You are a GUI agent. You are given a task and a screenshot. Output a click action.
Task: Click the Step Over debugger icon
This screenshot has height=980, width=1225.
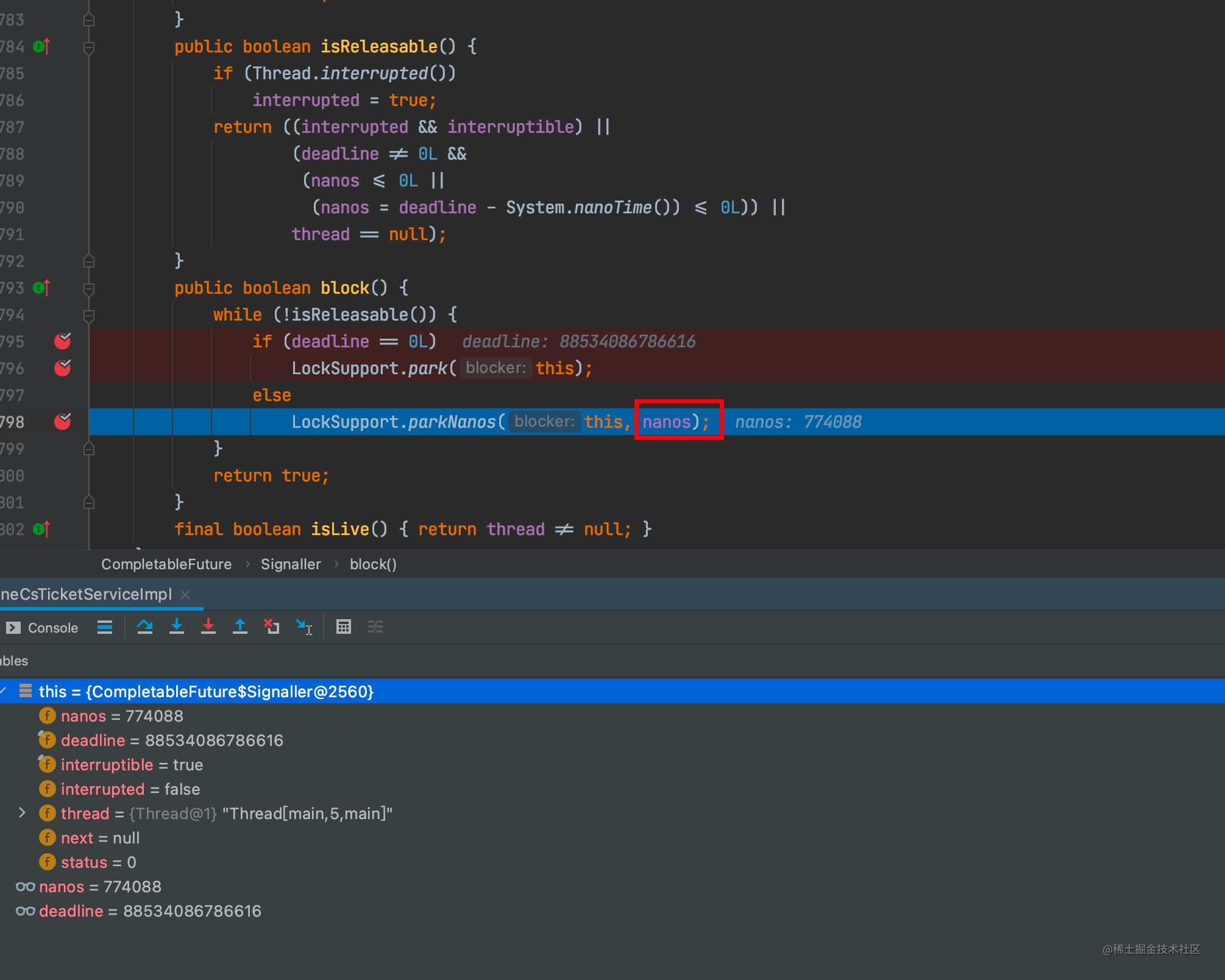click(144, 627)
